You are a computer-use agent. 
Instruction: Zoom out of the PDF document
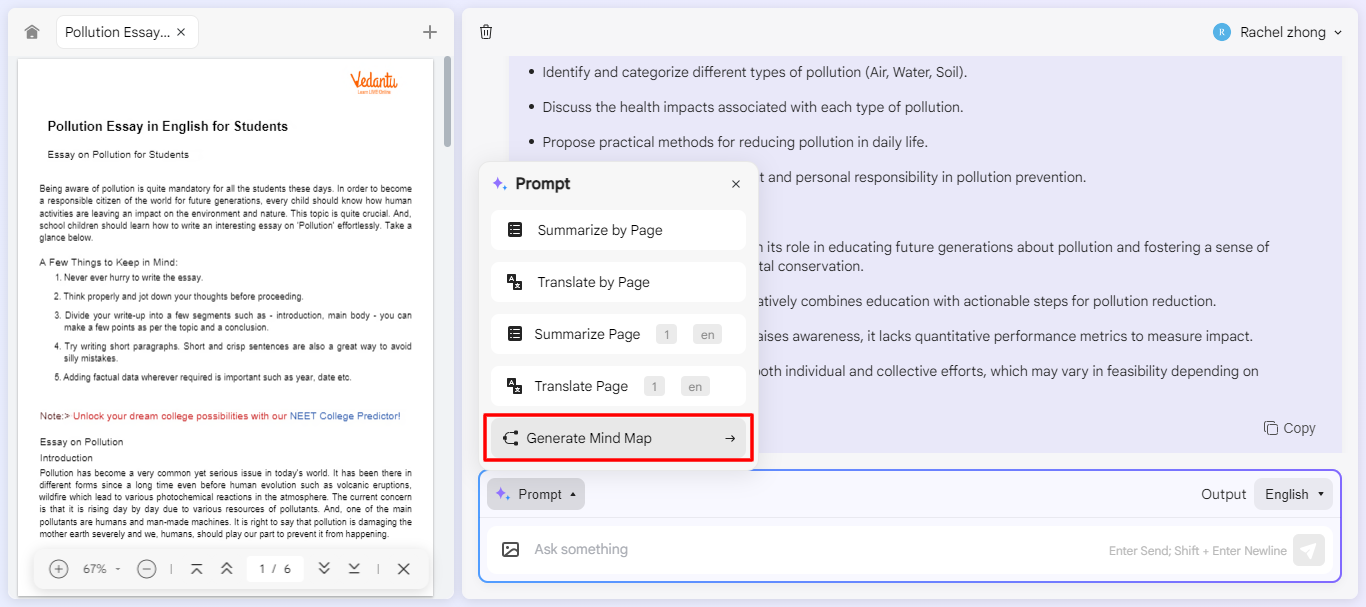(147, 568)
